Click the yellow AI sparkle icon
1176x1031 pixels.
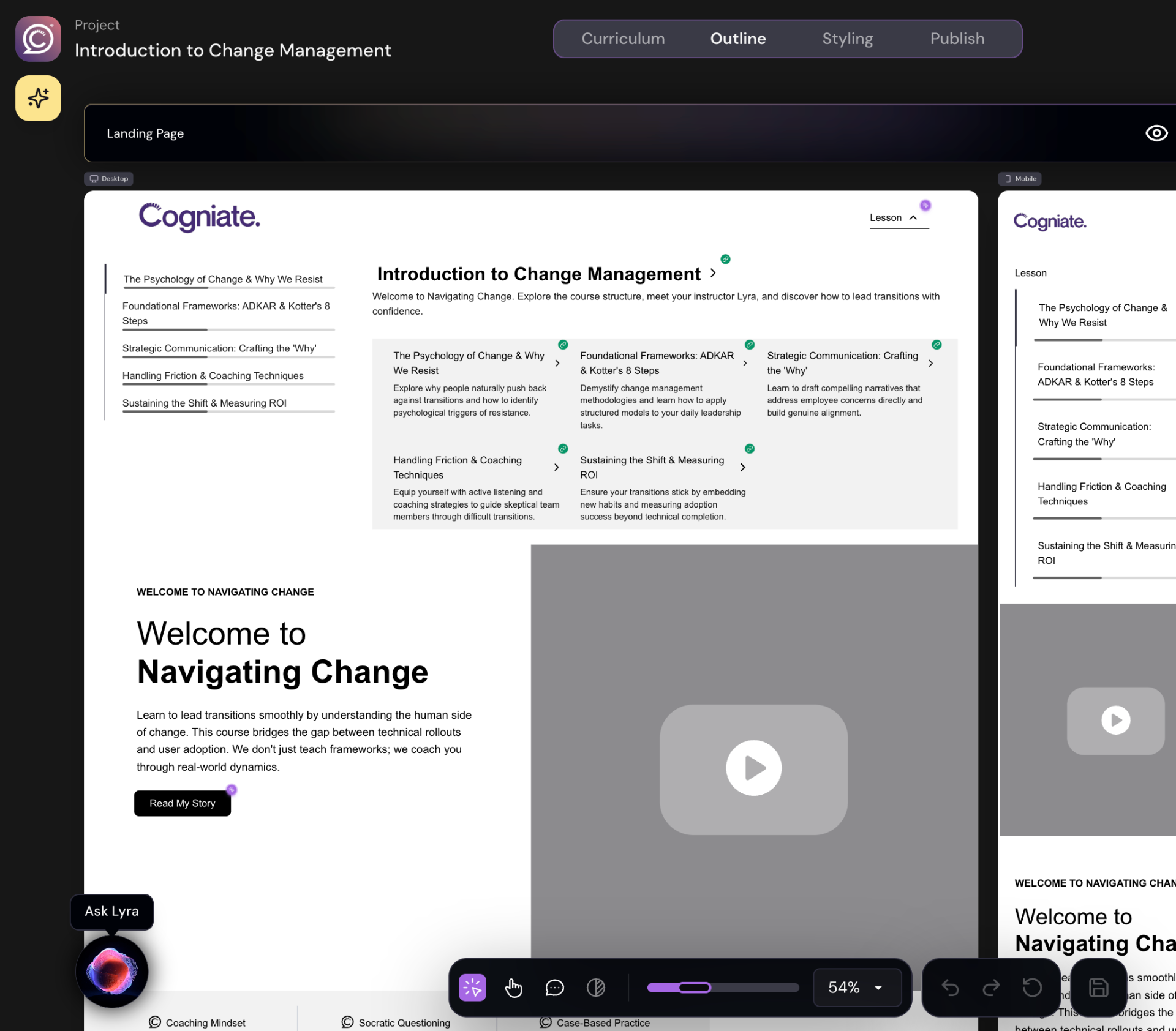(38, 98)
